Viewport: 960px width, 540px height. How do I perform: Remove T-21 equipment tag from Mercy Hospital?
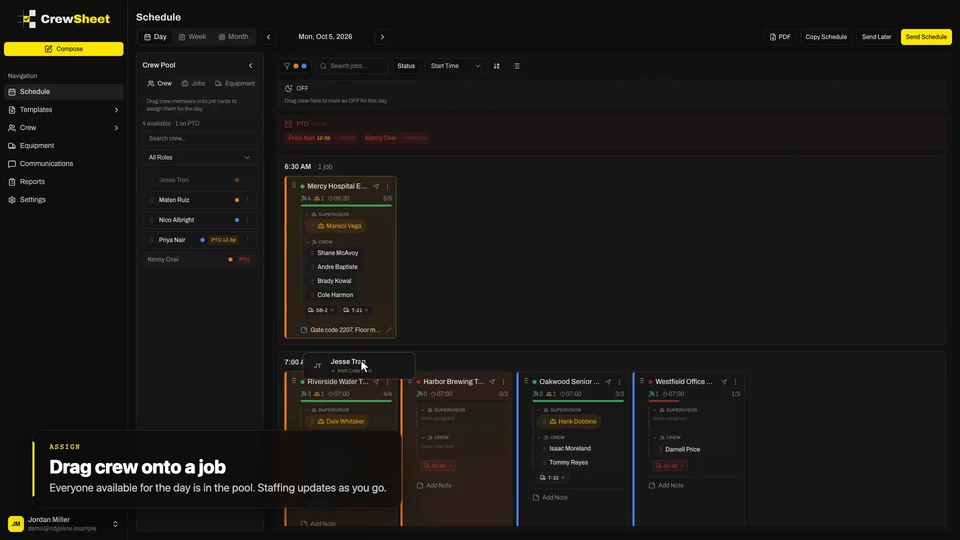(367, 310)
